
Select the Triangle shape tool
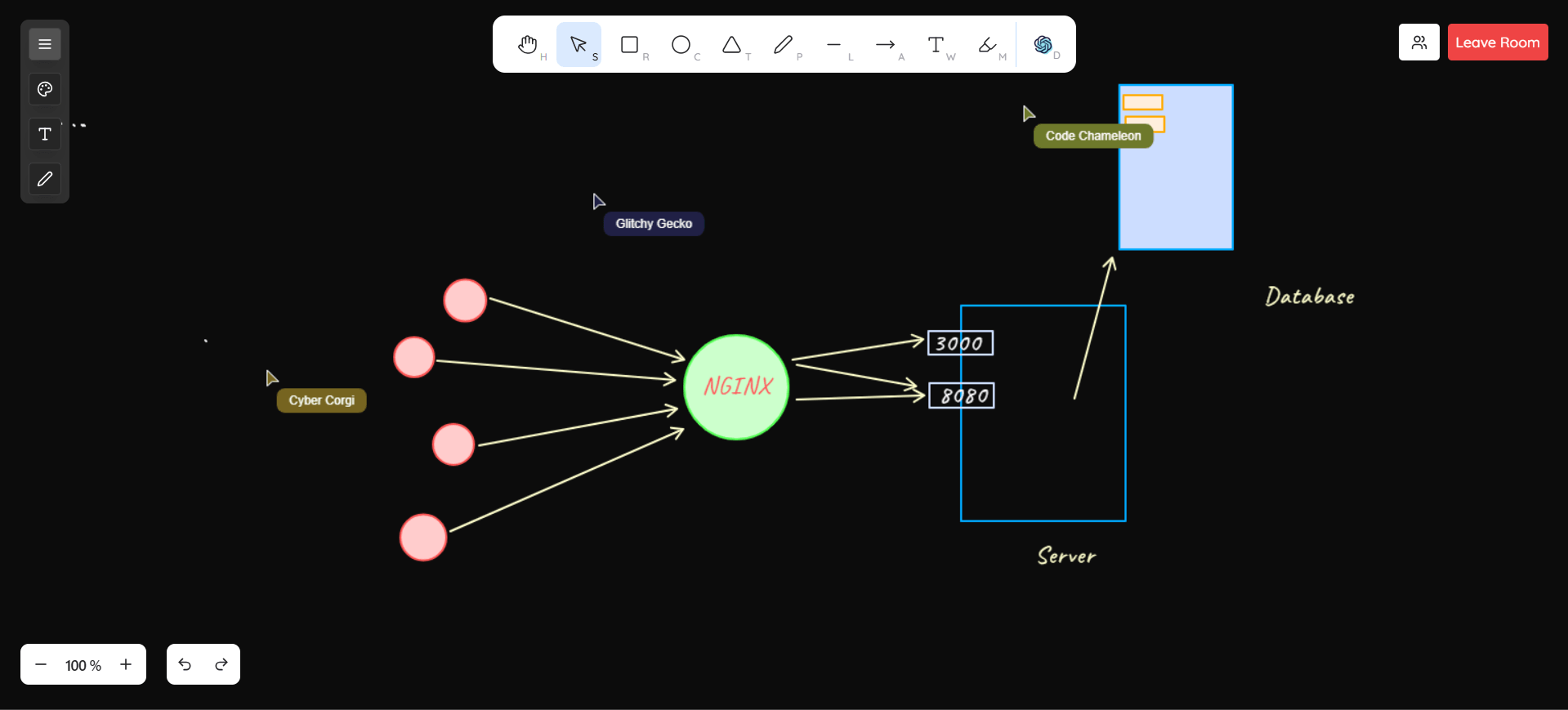[x=732, y=44]
